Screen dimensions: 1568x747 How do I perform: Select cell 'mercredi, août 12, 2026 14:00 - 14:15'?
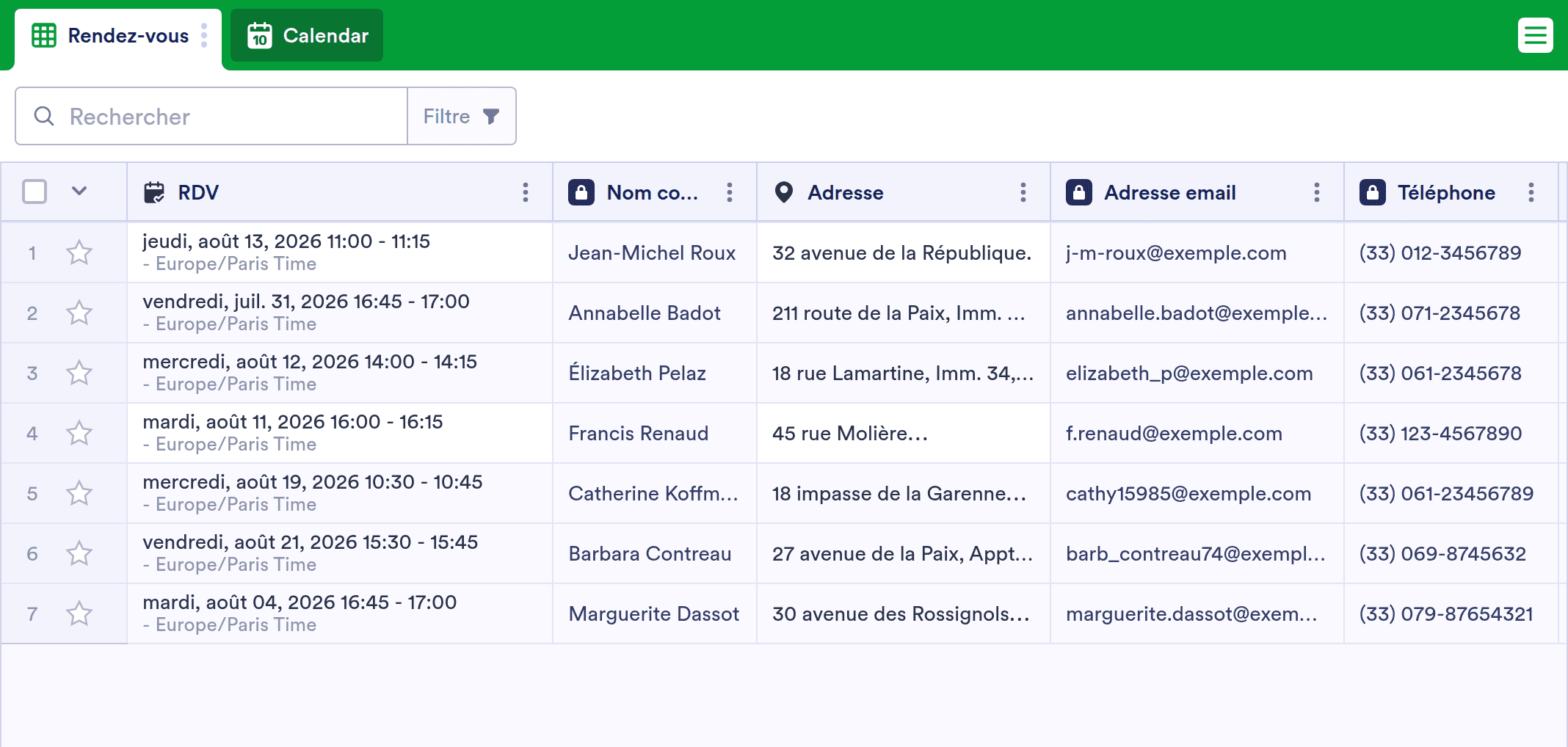pos(340,373)
